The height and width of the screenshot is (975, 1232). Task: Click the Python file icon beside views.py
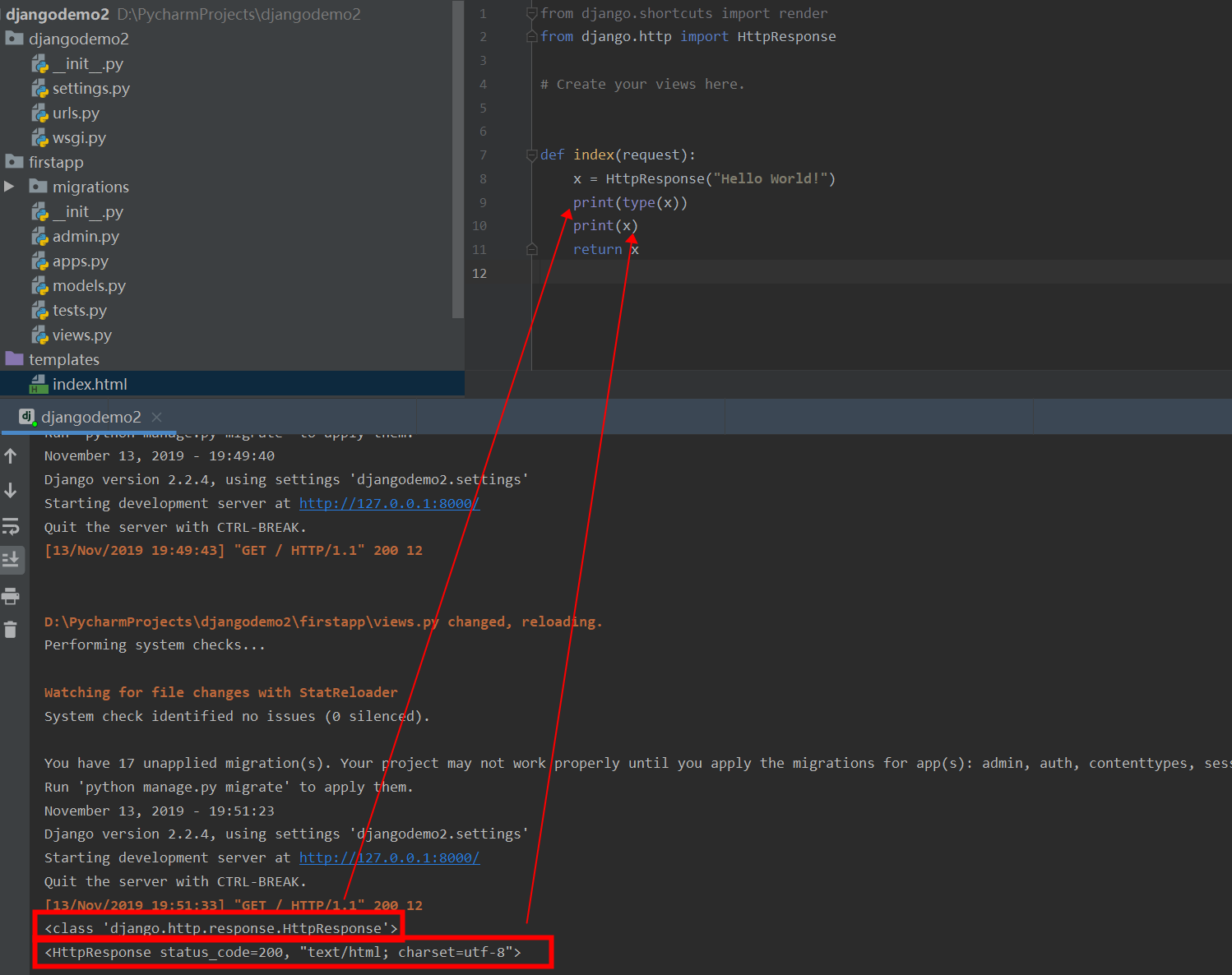39,335
